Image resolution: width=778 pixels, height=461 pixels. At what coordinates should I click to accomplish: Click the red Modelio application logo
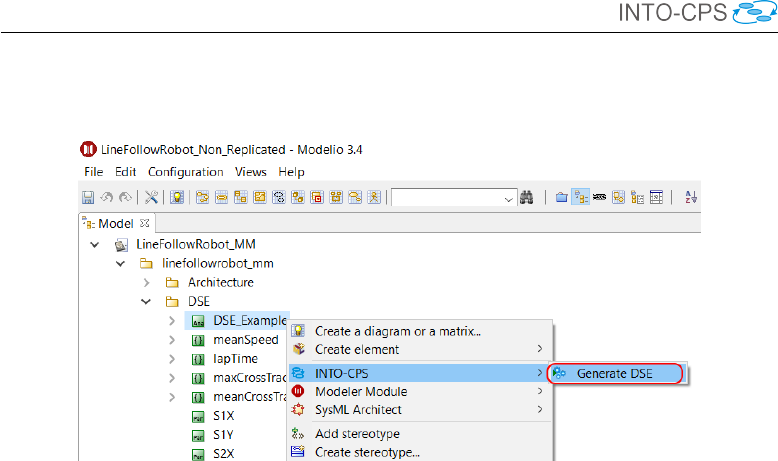pyautogui.click(x=88, y=149)
